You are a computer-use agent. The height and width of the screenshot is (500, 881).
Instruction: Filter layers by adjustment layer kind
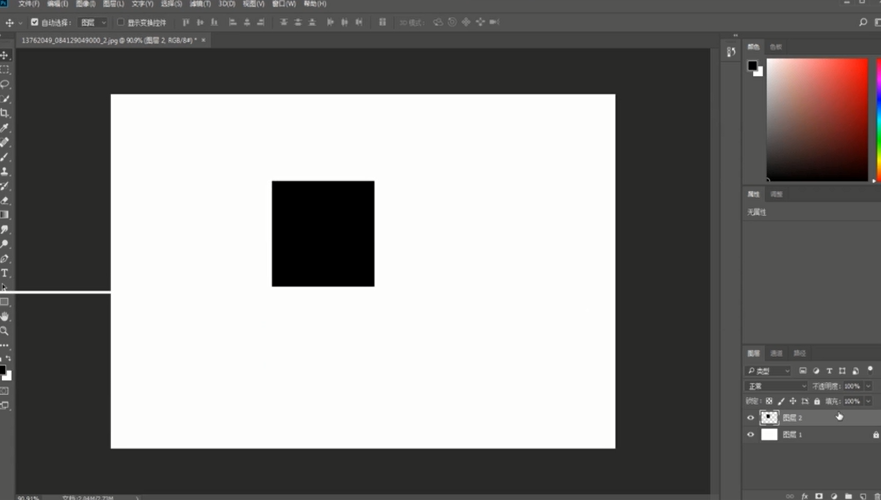tap(816, 371)
